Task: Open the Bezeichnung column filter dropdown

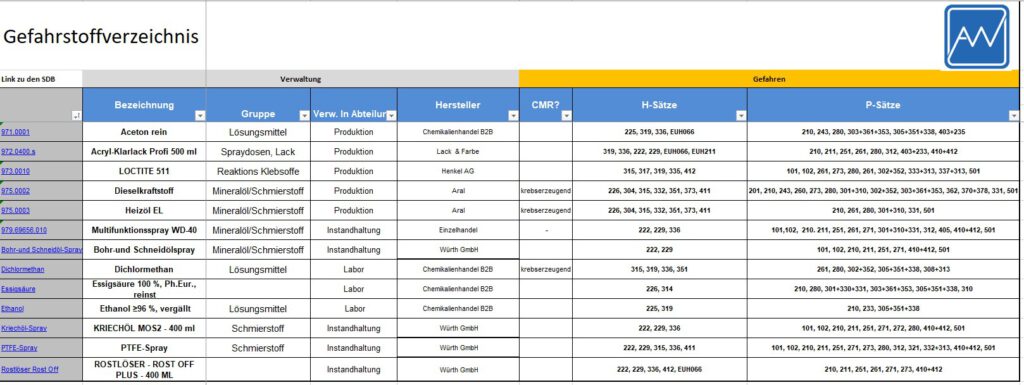Action: [200, 116]
